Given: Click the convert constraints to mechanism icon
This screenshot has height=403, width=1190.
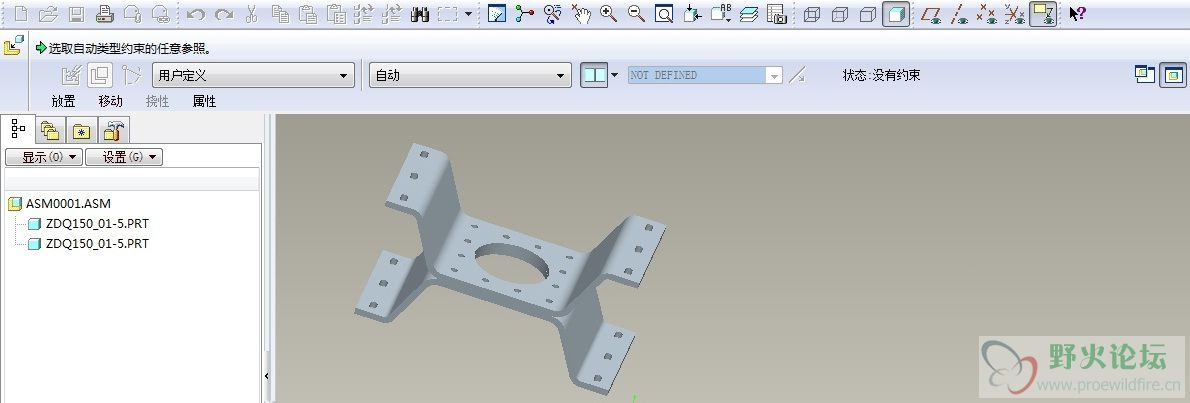Looking at the screenshot, I should tap(132, 75).
